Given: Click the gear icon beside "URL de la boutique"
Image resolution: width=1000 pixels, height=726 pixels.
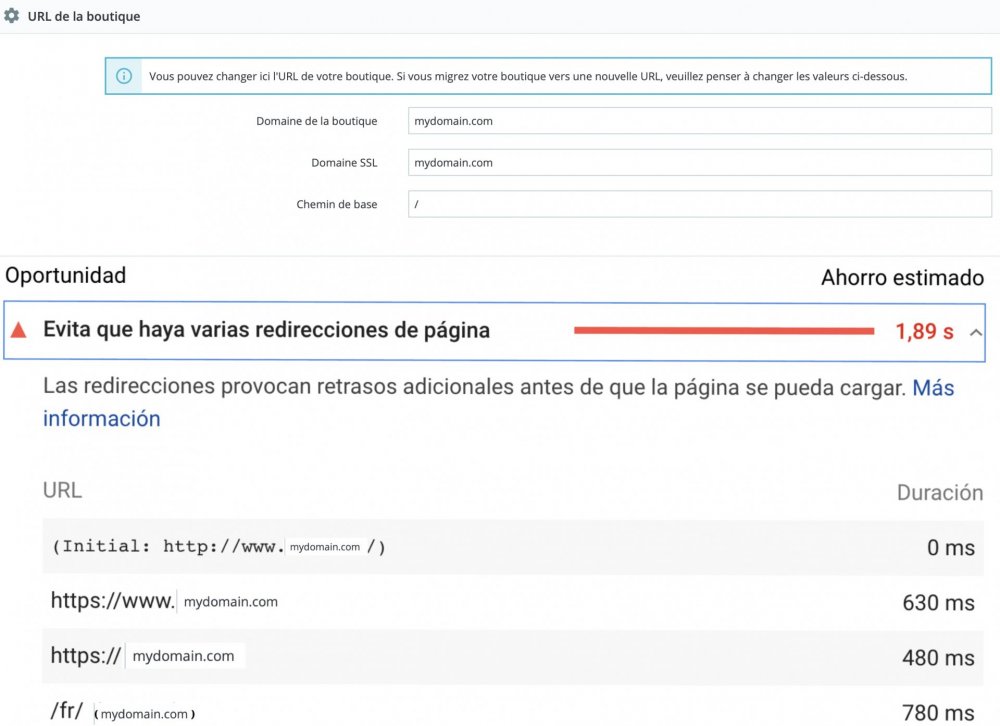Looking at the screenshot, I should click(x=12, y=15).
